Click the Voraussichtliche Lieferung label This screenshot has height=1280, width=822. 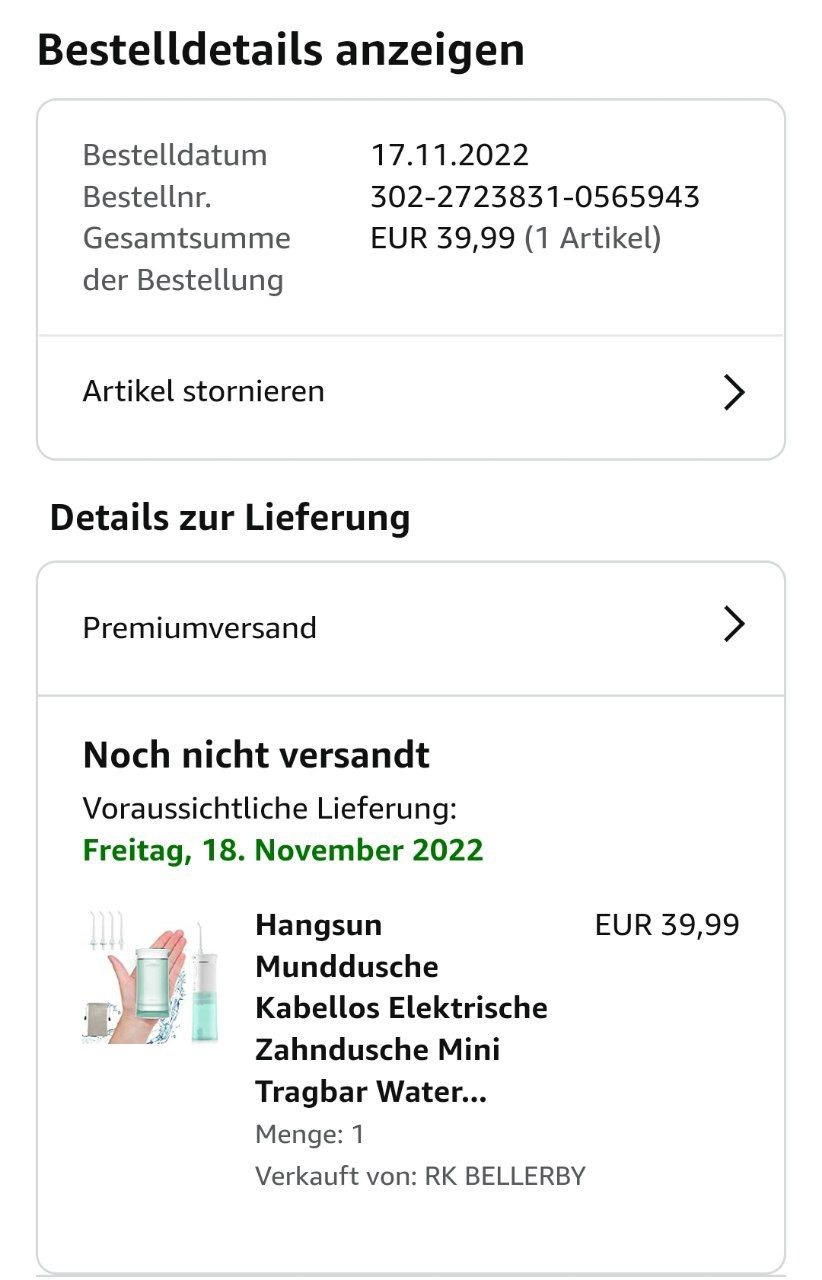(269, 808)
